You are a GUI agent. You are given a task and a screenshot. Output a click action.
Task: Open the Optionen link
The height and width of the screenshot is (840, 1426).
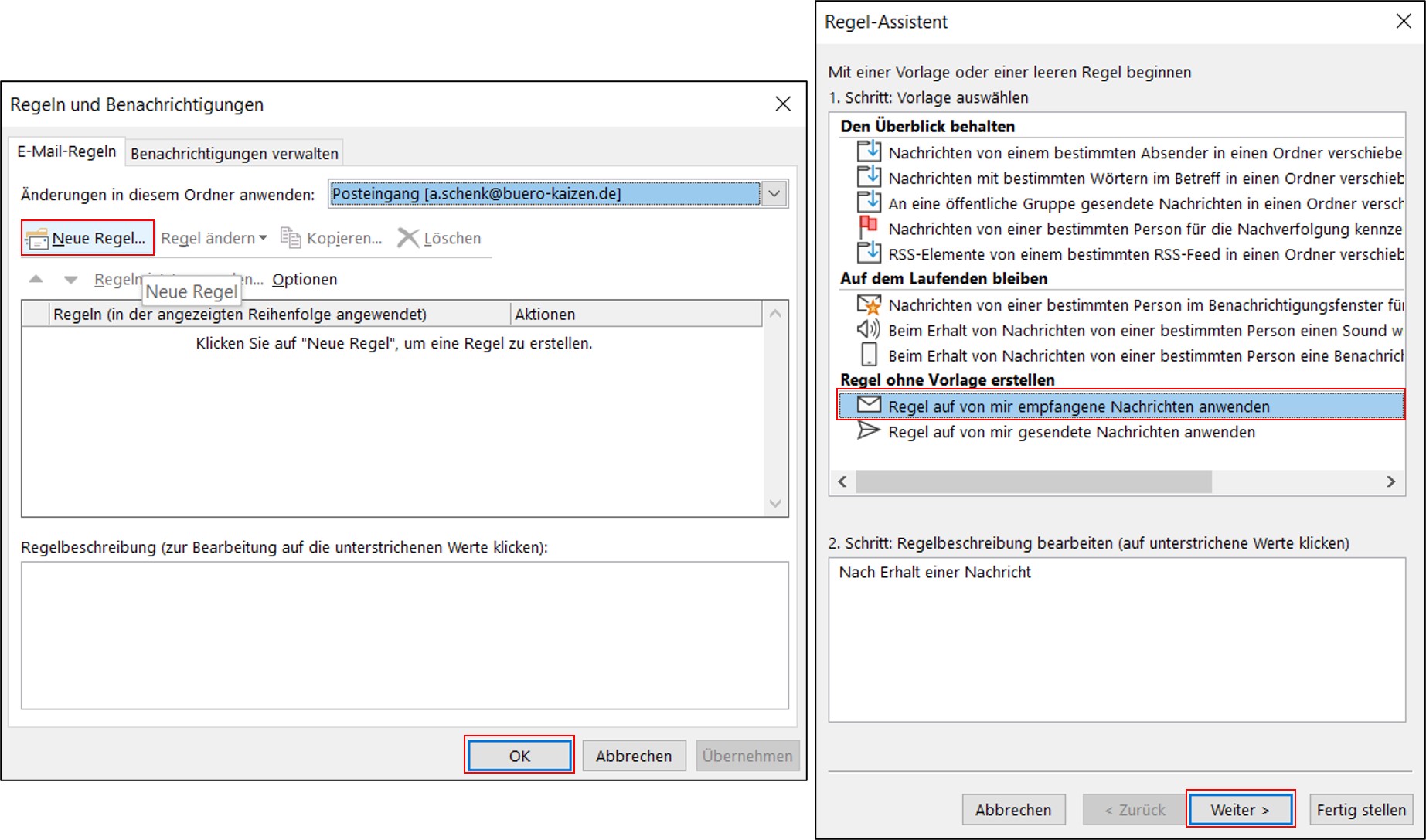click(305, 280)
